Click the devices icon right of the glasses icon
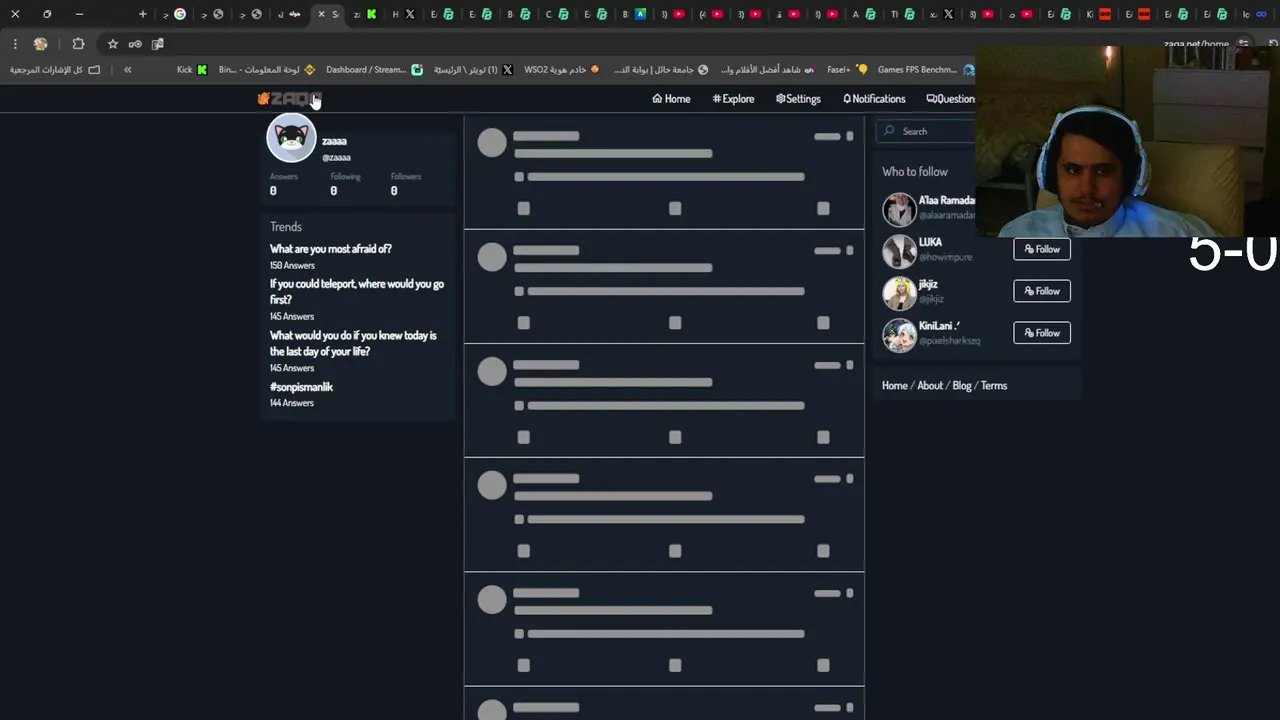The height and width of the screenshot is (720, 1280). click(157, 44)
